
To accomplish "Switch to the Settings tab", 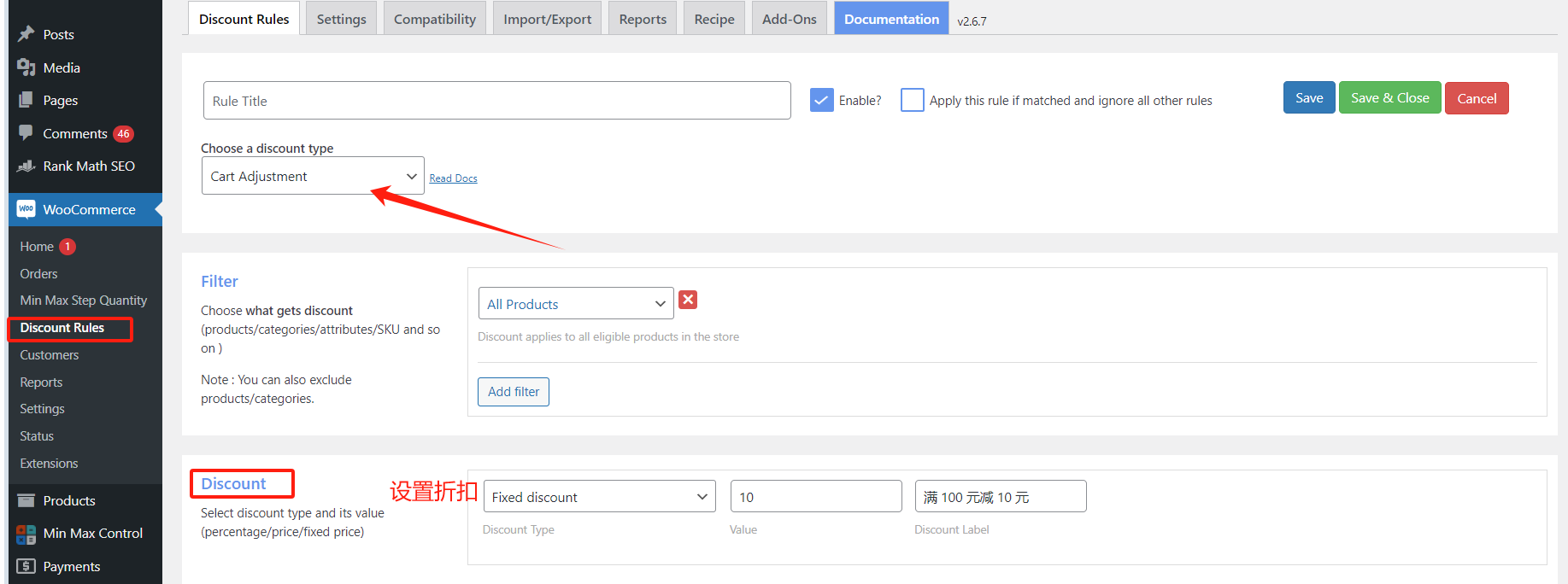I will 341,19.
